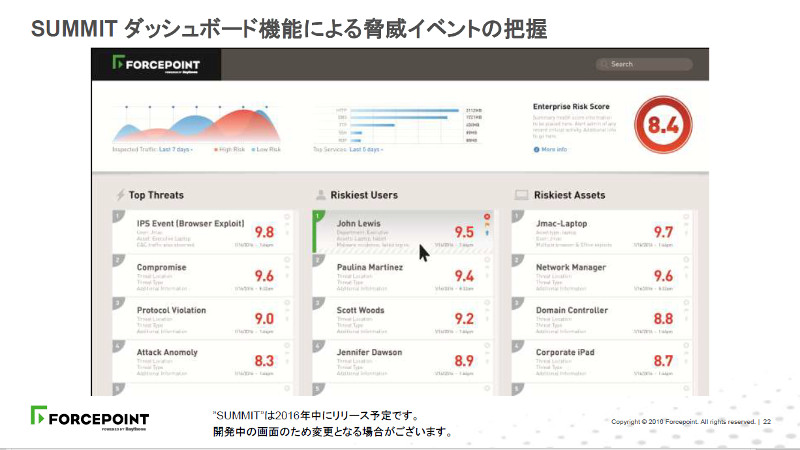Open the Corporate iPad asset card

coord(602,361)
